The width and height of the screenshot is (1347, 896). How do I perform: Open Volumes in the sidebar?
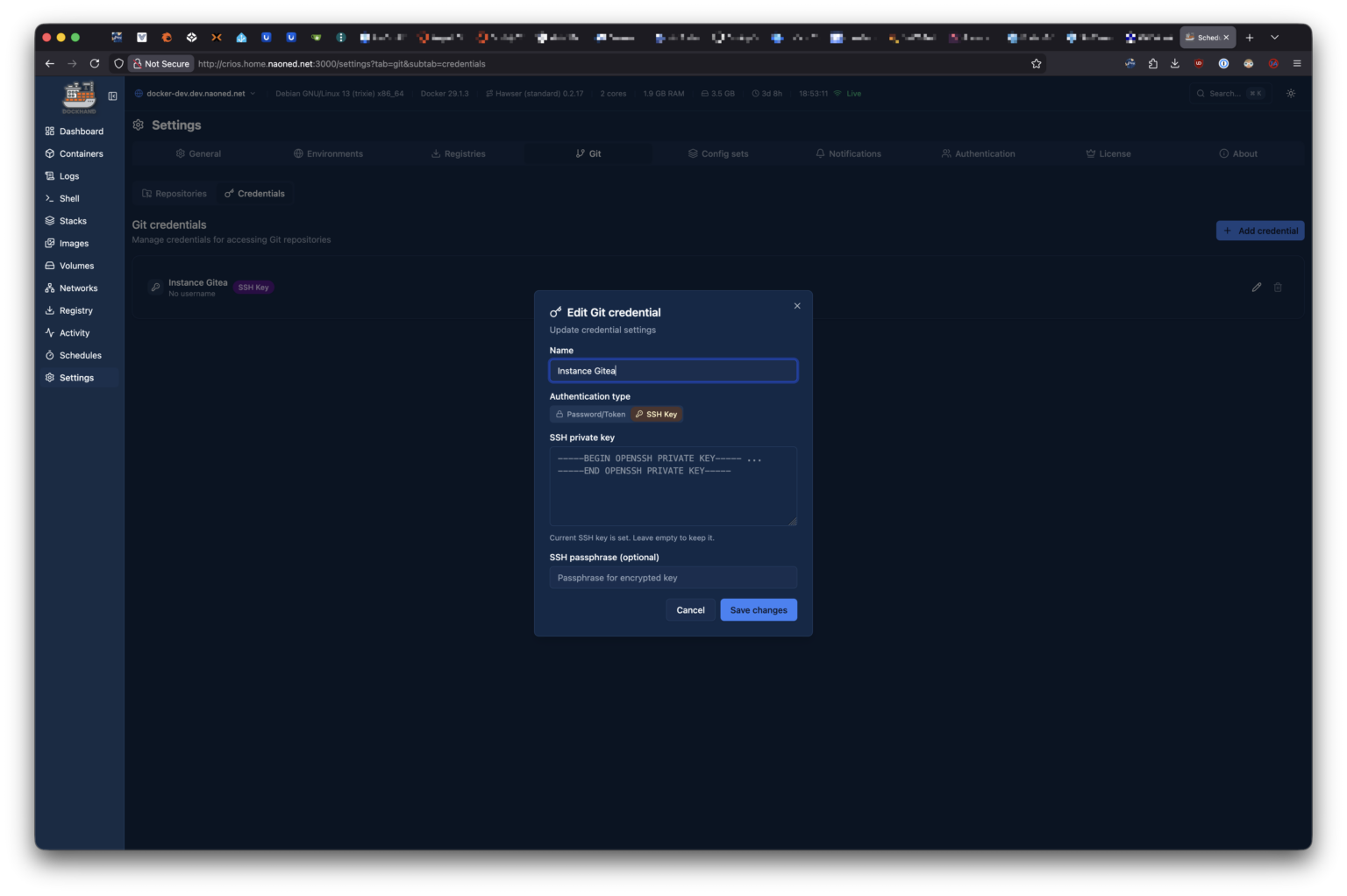[x=76, y=266]
